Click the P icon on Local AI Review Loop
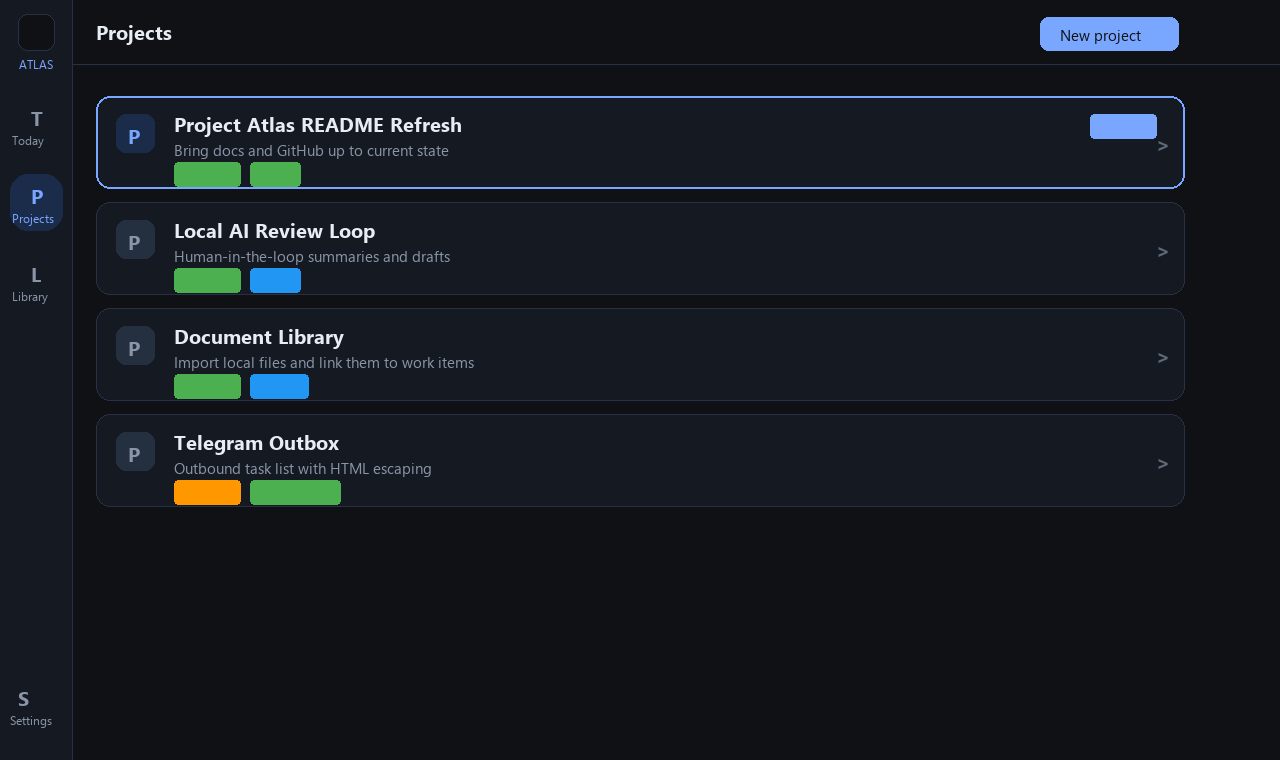Screen dimensions: 1280x760 135,240
